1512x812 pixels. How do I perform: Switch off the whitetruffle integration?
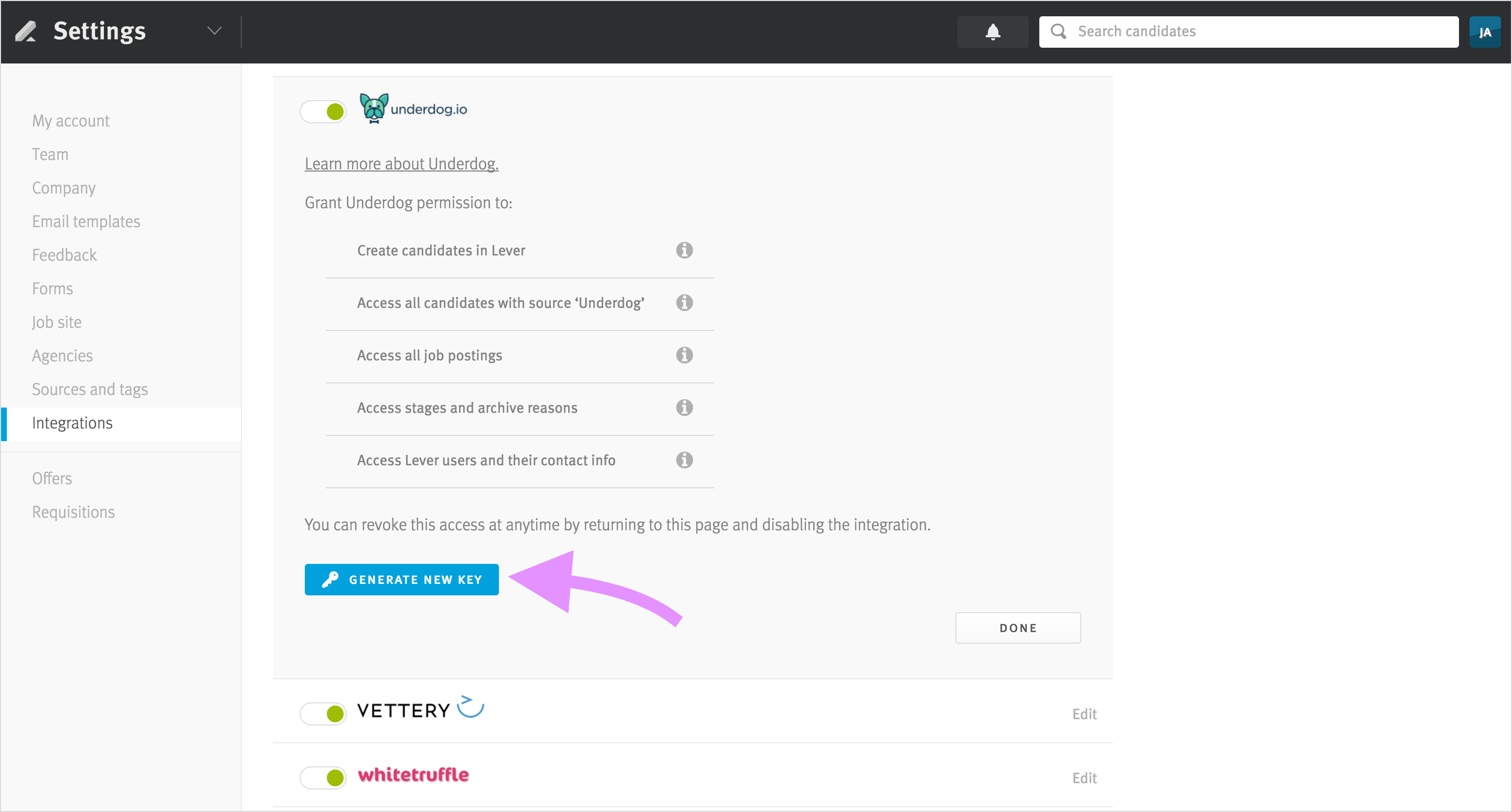[x=323, y=778]
